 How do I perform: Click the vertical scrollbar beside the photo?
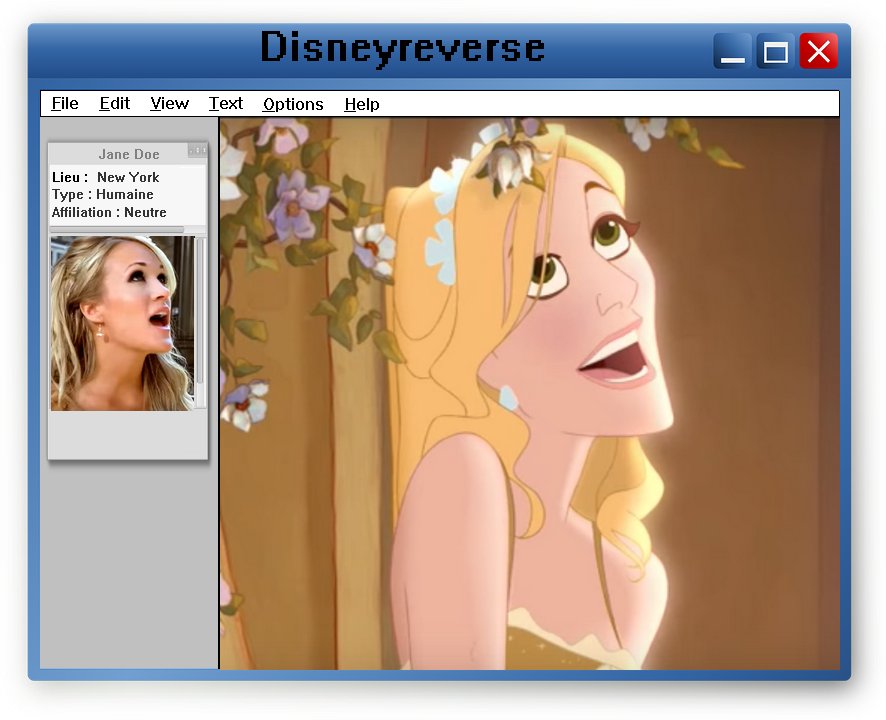coord(201,322)
